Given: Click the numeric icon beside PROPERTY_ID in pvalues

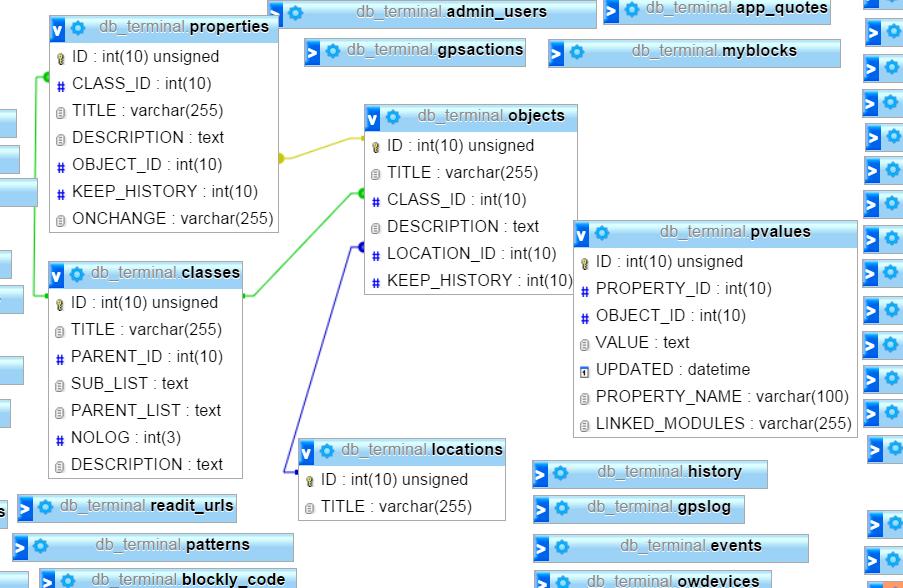Looking at the screenshot, I should pyautogui.click(x=585, y=291).
